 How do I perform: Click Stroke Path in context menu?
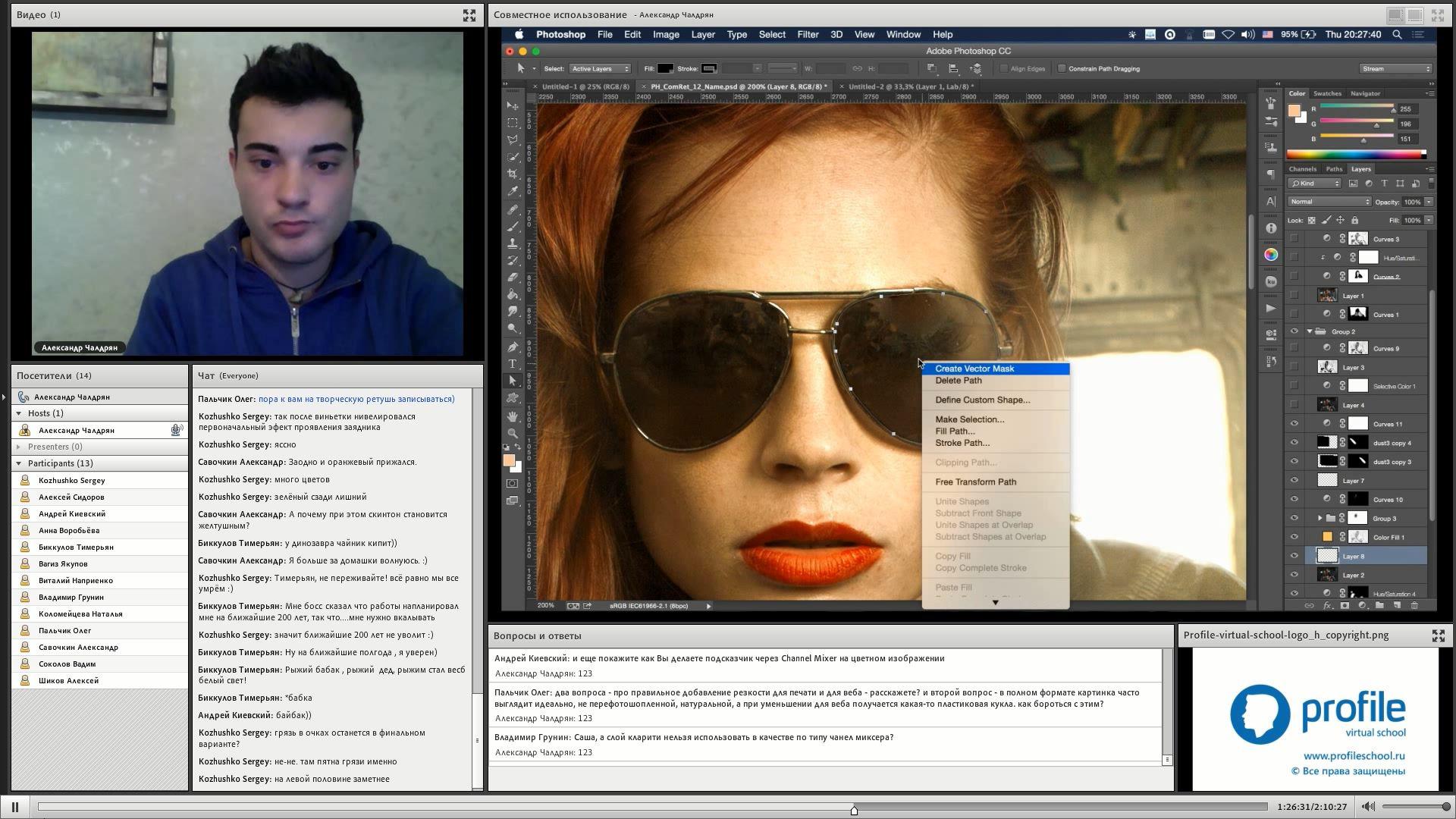pyautogui.click(x=962, y=443)
